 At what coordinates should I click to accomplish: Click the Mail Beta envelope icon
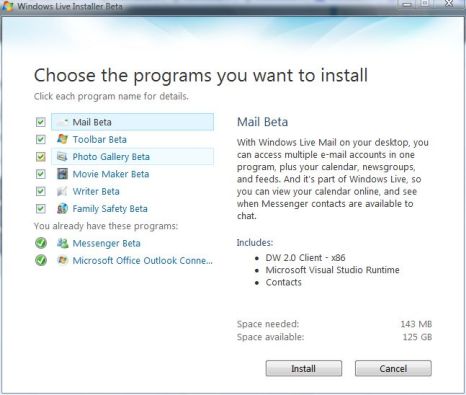coord(62,122)
